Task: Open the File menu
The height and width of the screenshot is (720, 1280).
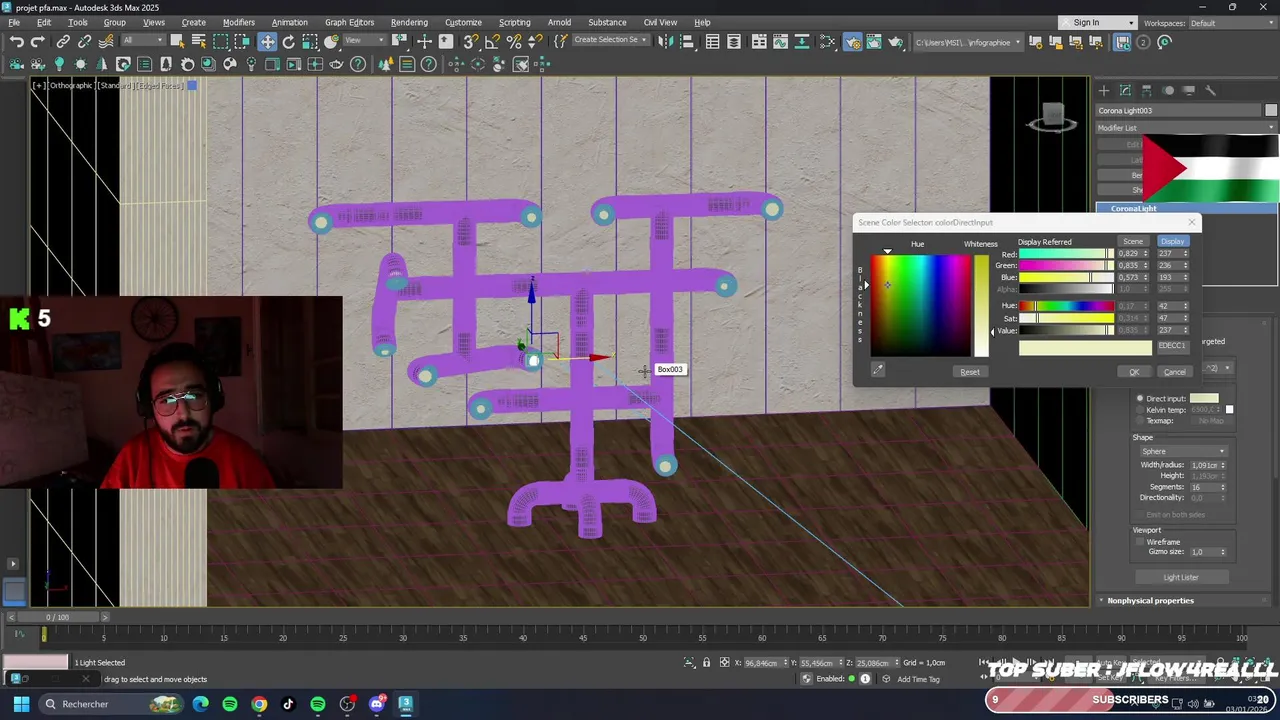Action: click(x=15, y=22)
